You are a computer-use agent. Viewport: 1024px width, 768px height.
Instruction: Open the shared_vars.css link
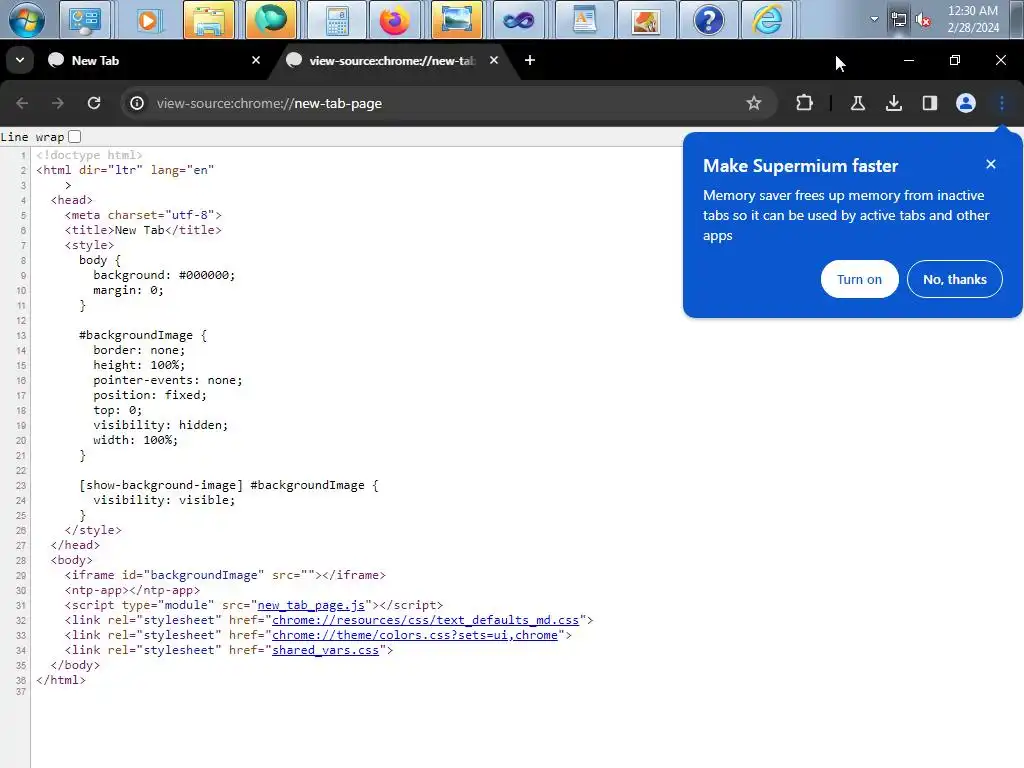pos(325,650)
